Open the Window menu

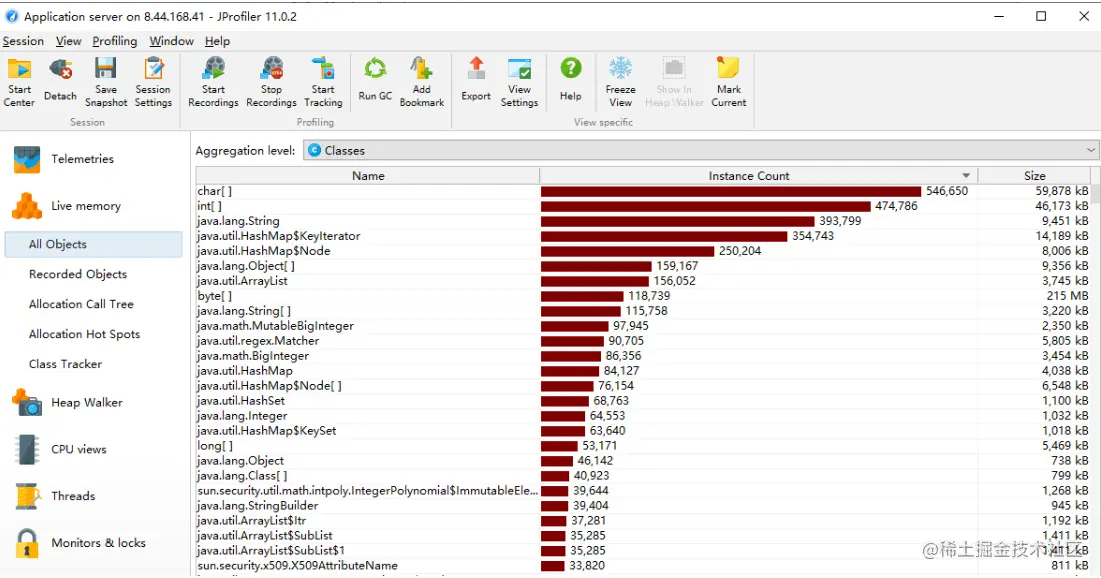pos(171,41)
